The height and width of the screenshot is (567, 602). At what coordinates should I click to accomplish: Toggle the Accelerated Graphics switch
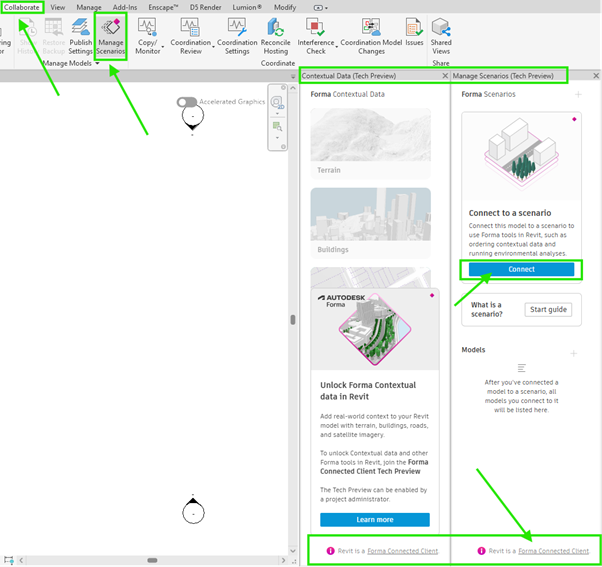(x=187, y=102)
